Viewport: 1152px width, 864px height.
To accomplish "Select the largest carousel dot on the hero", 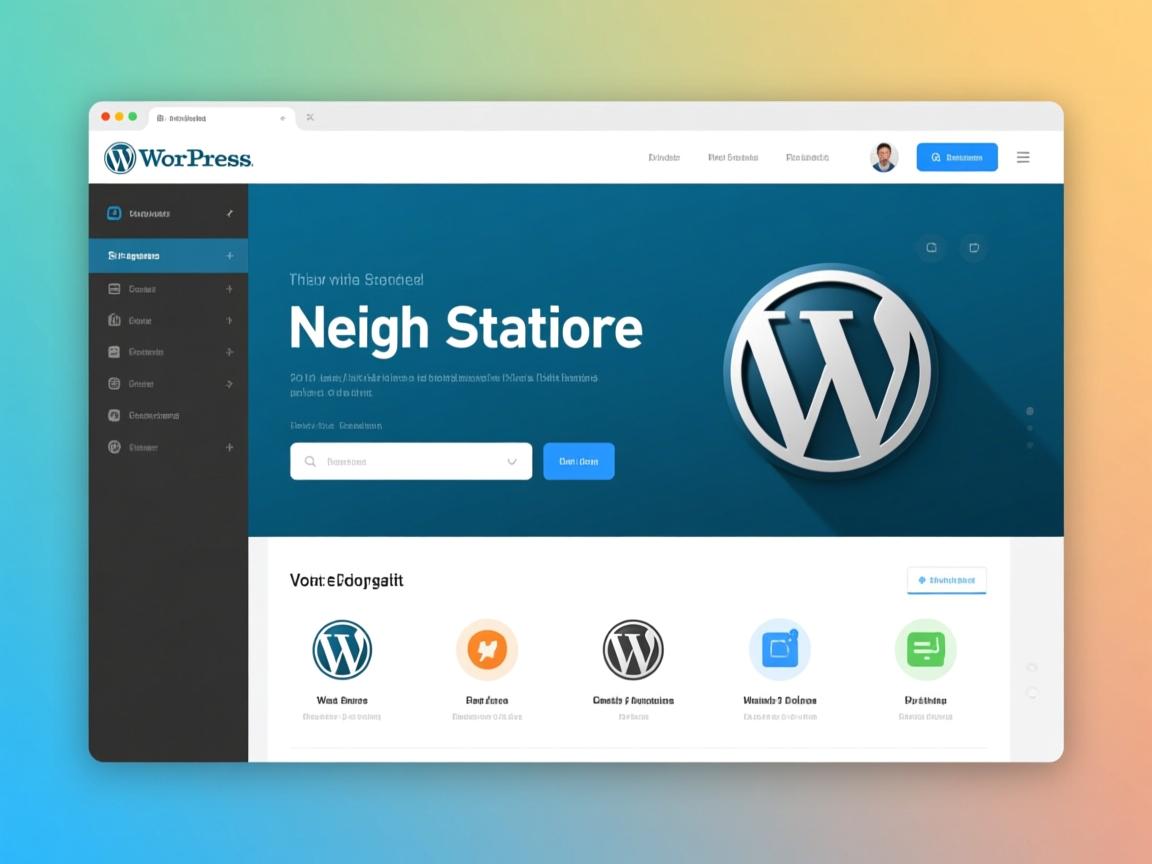I will coord(1030,411).
